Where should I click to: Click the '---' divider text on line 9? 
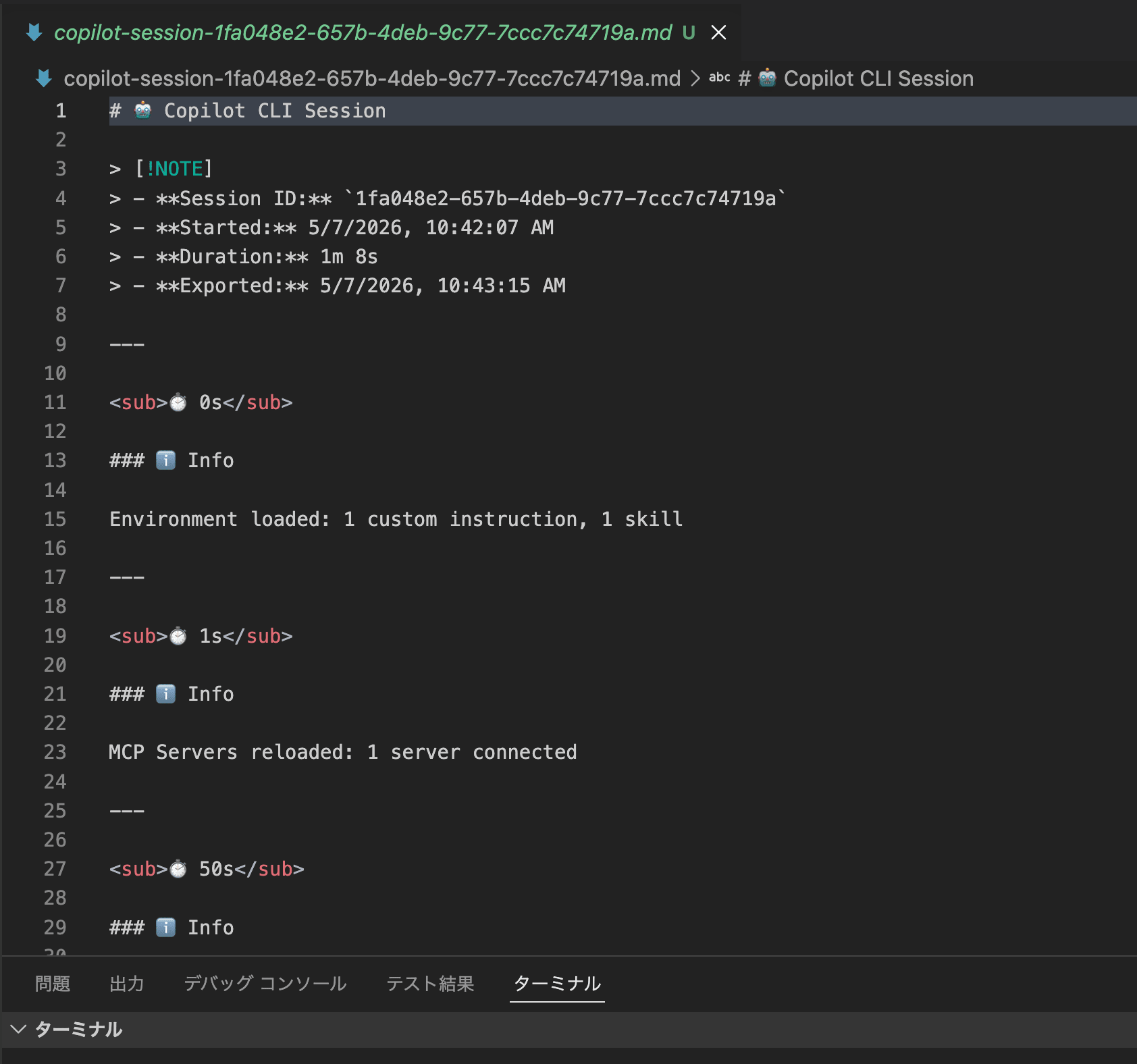click(x=127, y=344)
